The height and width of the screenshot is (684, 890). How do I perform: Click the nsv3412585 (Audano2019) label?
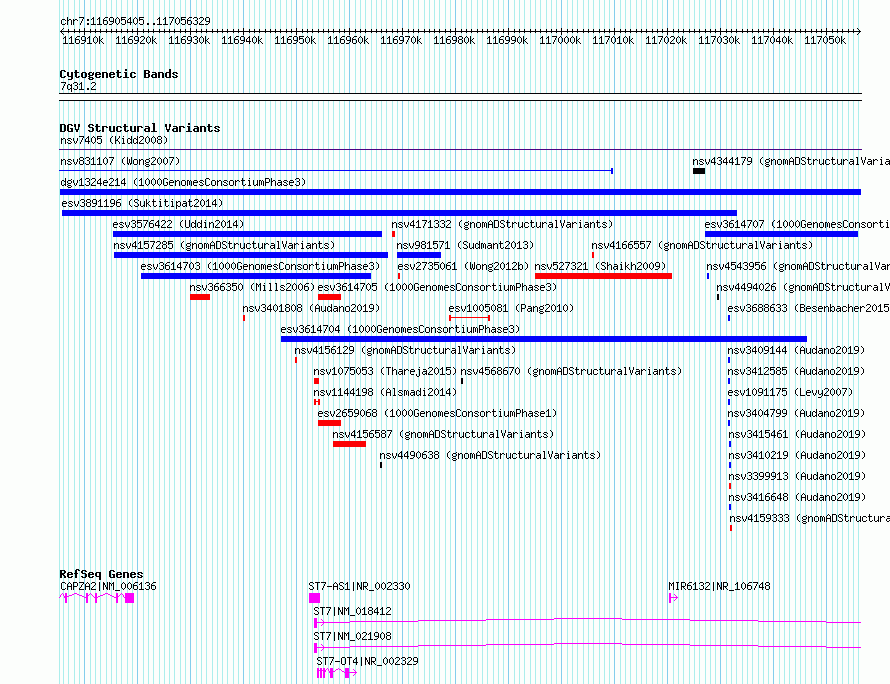796,371
